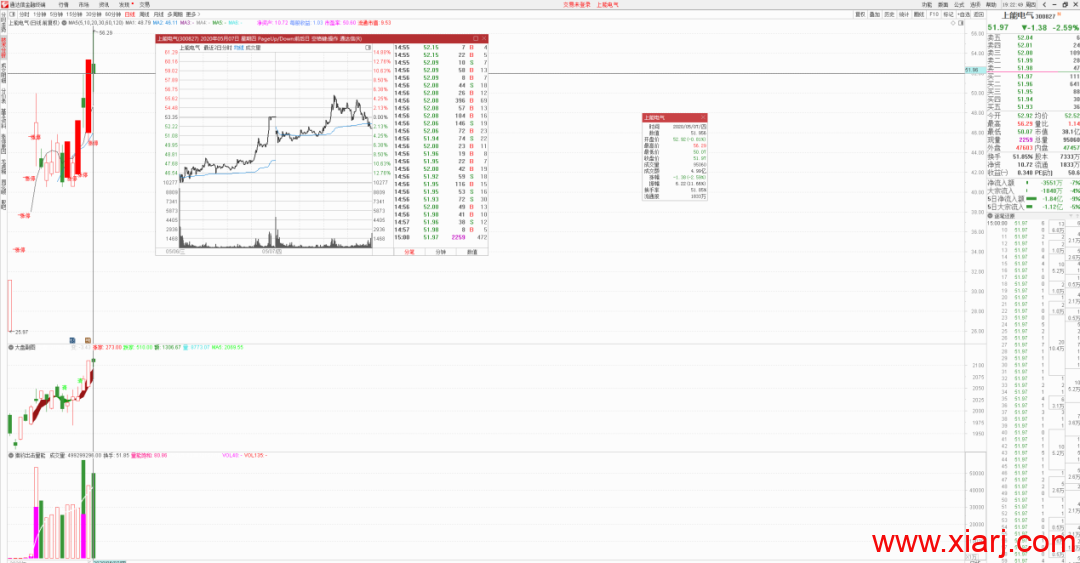Toggle side panel icon beside diamond
The width and height of the screenshot is (1080, 563).
click(x=961, y=23)
